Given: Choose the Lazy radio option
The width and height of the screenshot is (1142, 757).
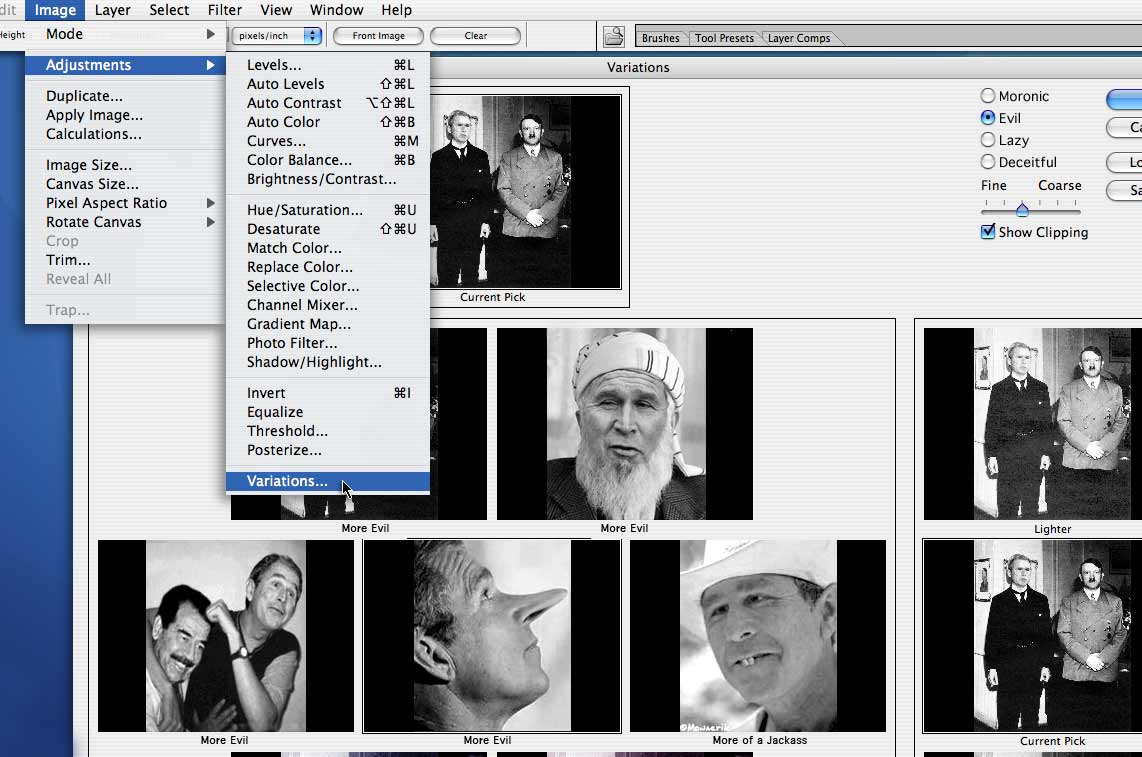Looking at the screenshot, I should tap(988, 140).
